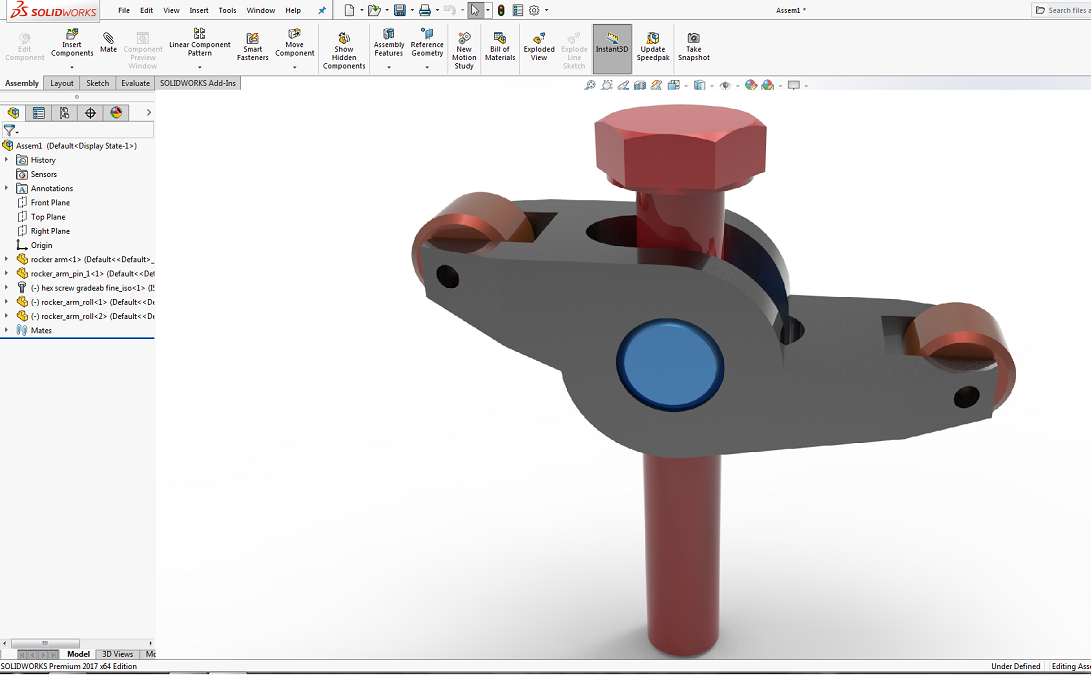
Task: Open the PropertyManager tab icon
Action: (39, 113)
